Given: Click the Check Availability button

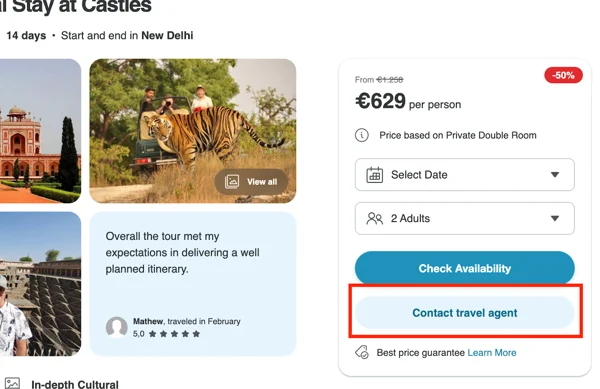Looking at the screenshot, I should [x=465, y=268].
